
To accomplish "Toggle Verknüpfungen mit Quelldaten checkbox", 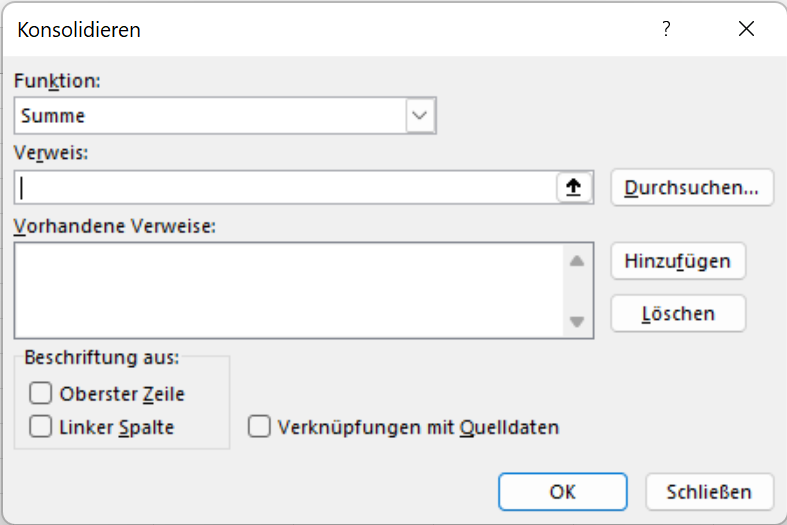I will pyautogui.click(x=259, y=427).
